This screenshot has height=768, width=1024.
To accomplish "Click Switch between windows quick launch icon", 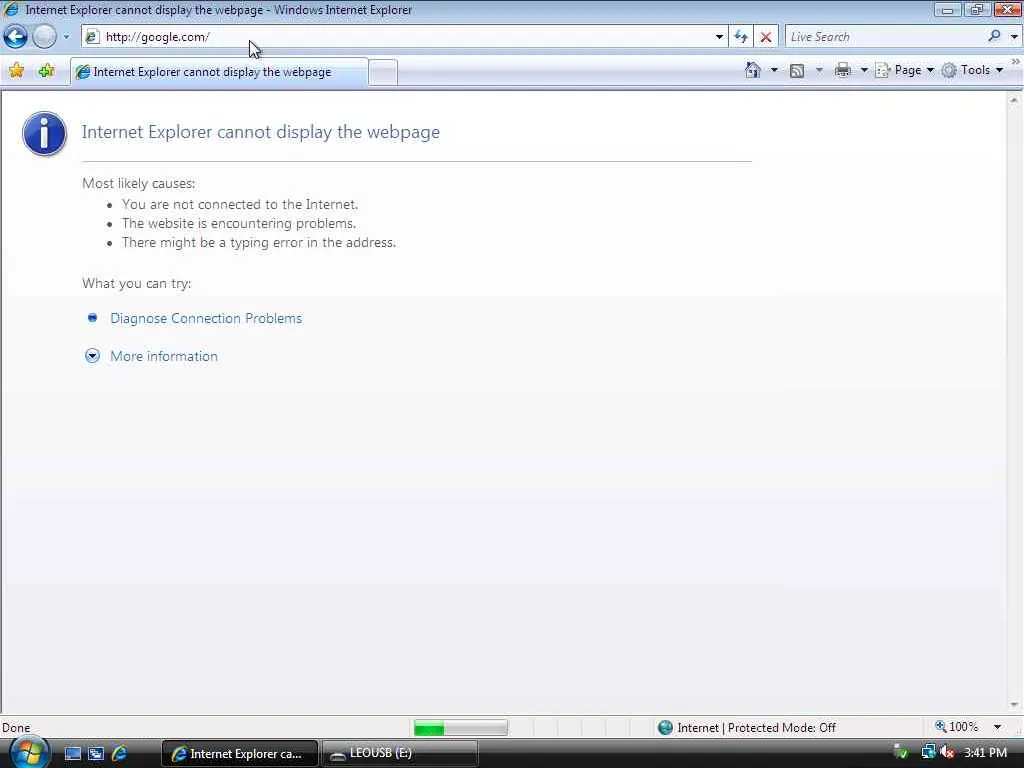I will pos(96,754).
